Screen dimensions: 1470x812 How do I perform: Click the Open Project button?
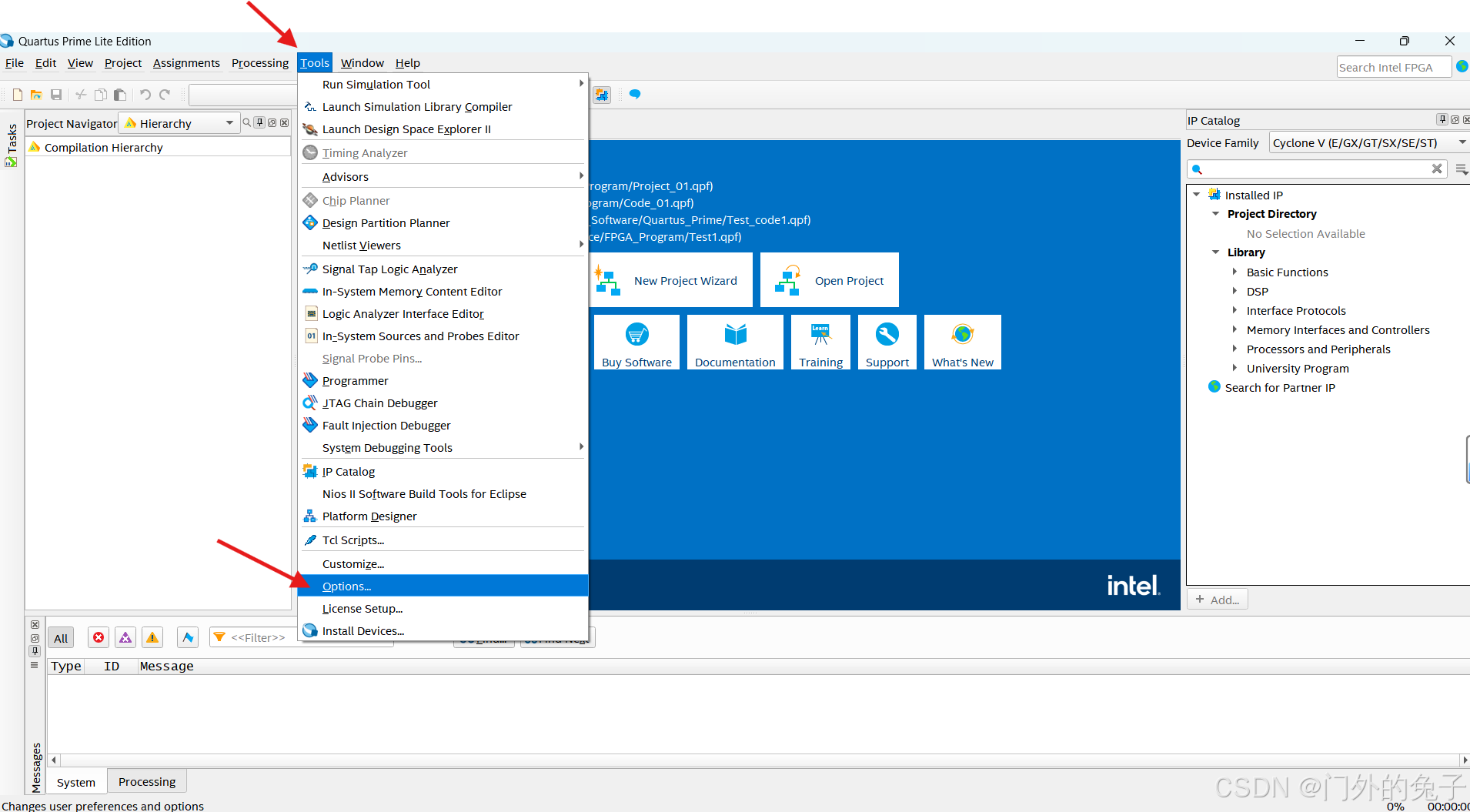click(x=830, y=280)
